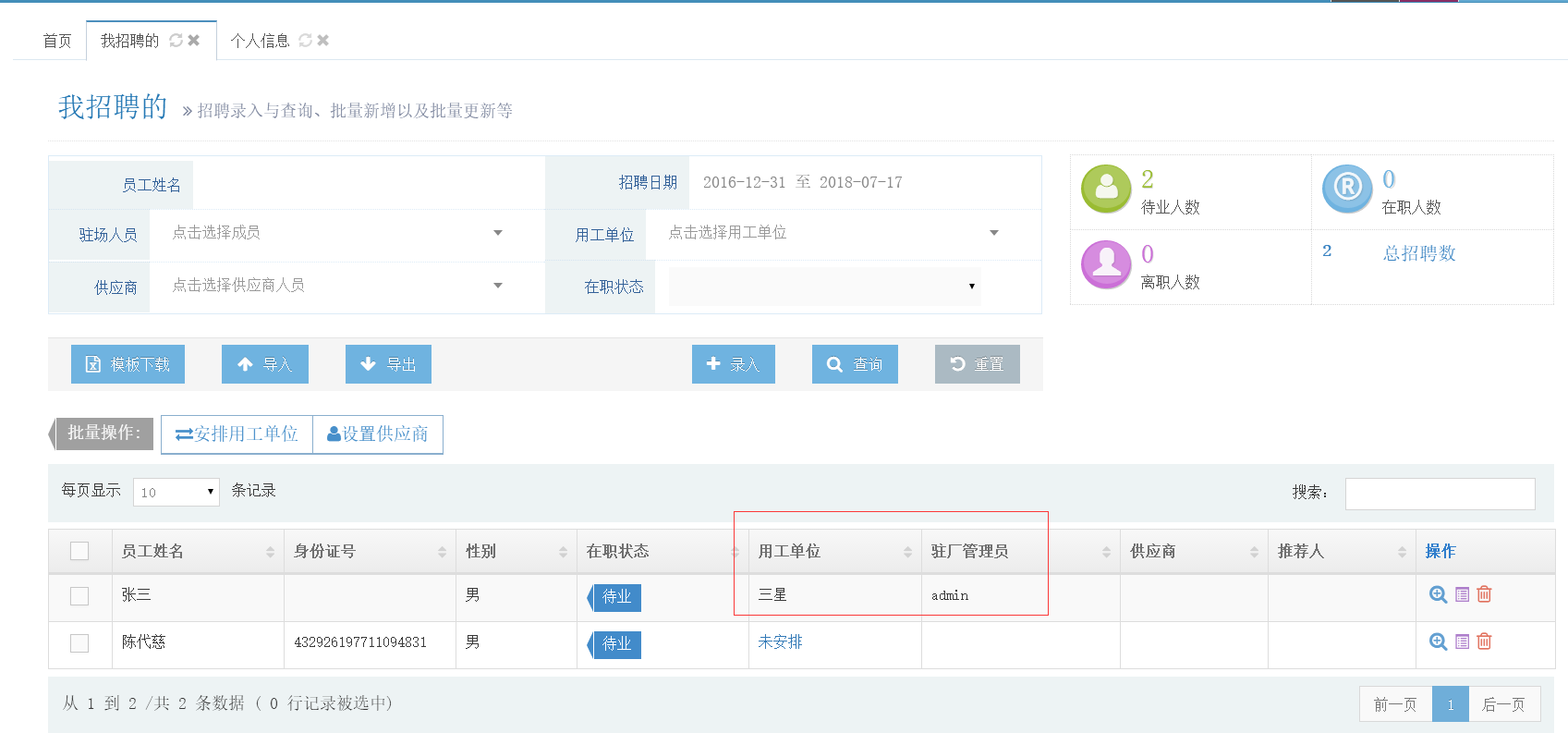Click the purple 离职人数 avatar icon

(x=1106, y=264)
